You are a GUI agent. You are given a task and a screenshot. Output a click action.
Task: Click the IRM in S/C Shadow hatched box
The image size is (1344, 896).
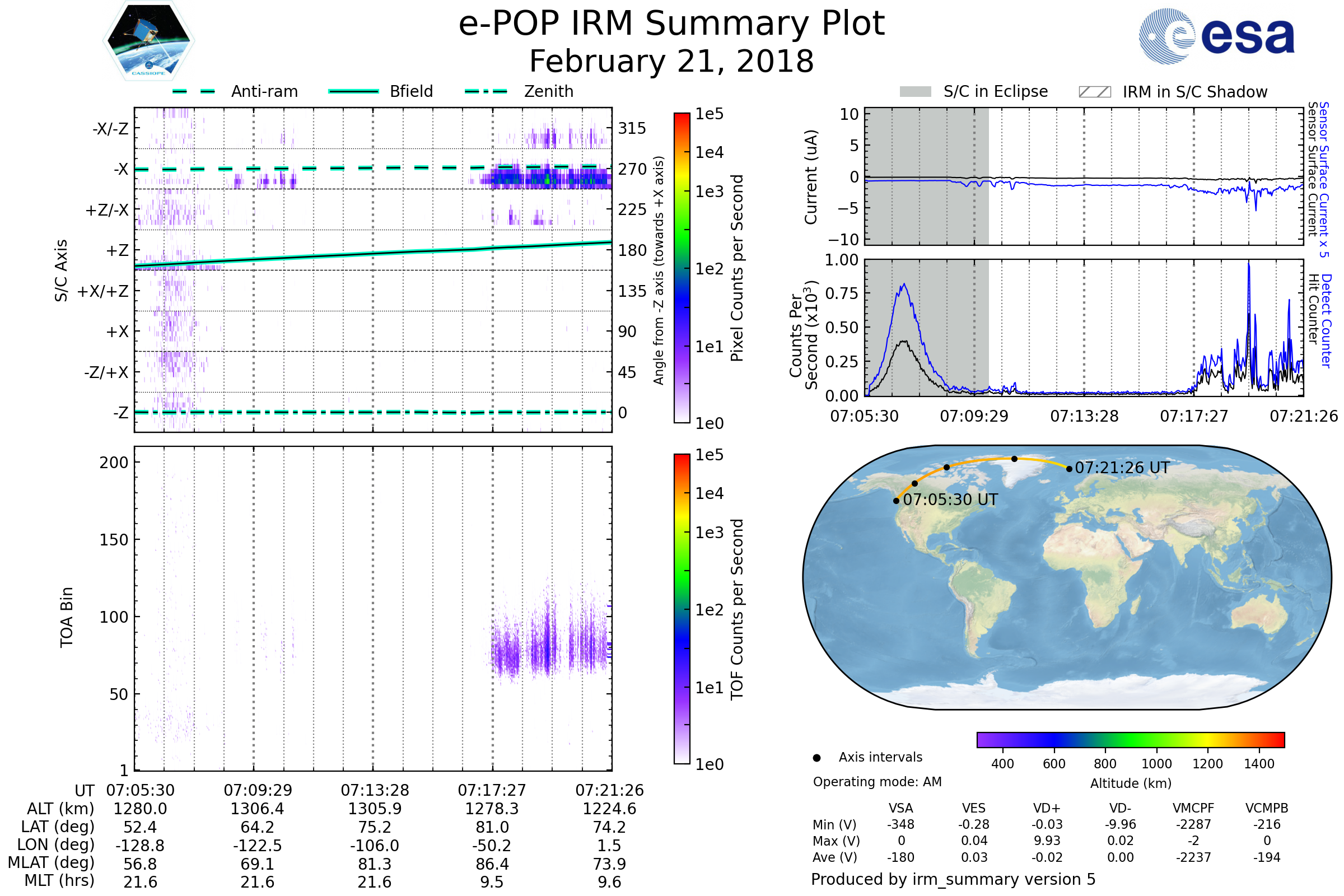tap(1094, 92)
